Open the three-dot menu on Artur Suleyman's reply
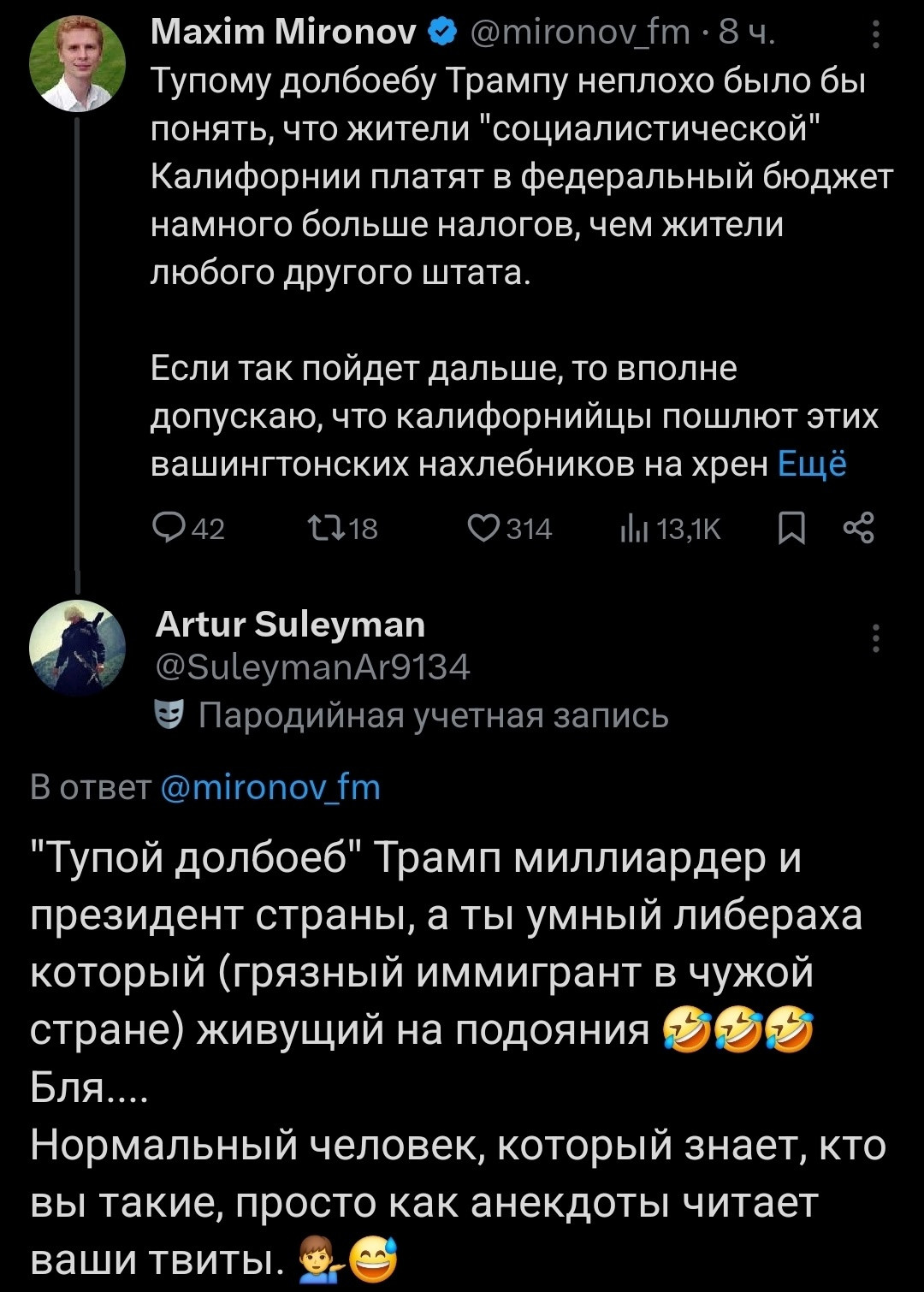924x1292 pixels. [x=875, y=638]
